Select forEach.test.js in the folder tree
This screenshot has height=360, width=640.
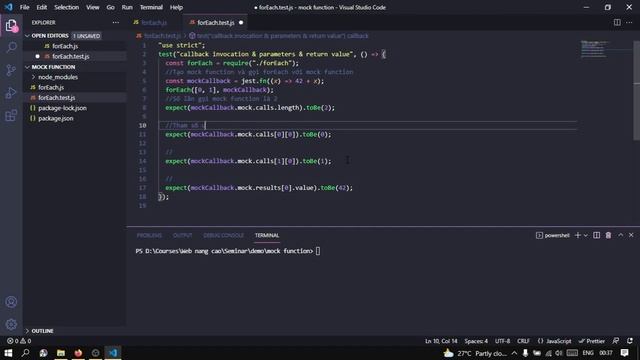coord(75,98)
